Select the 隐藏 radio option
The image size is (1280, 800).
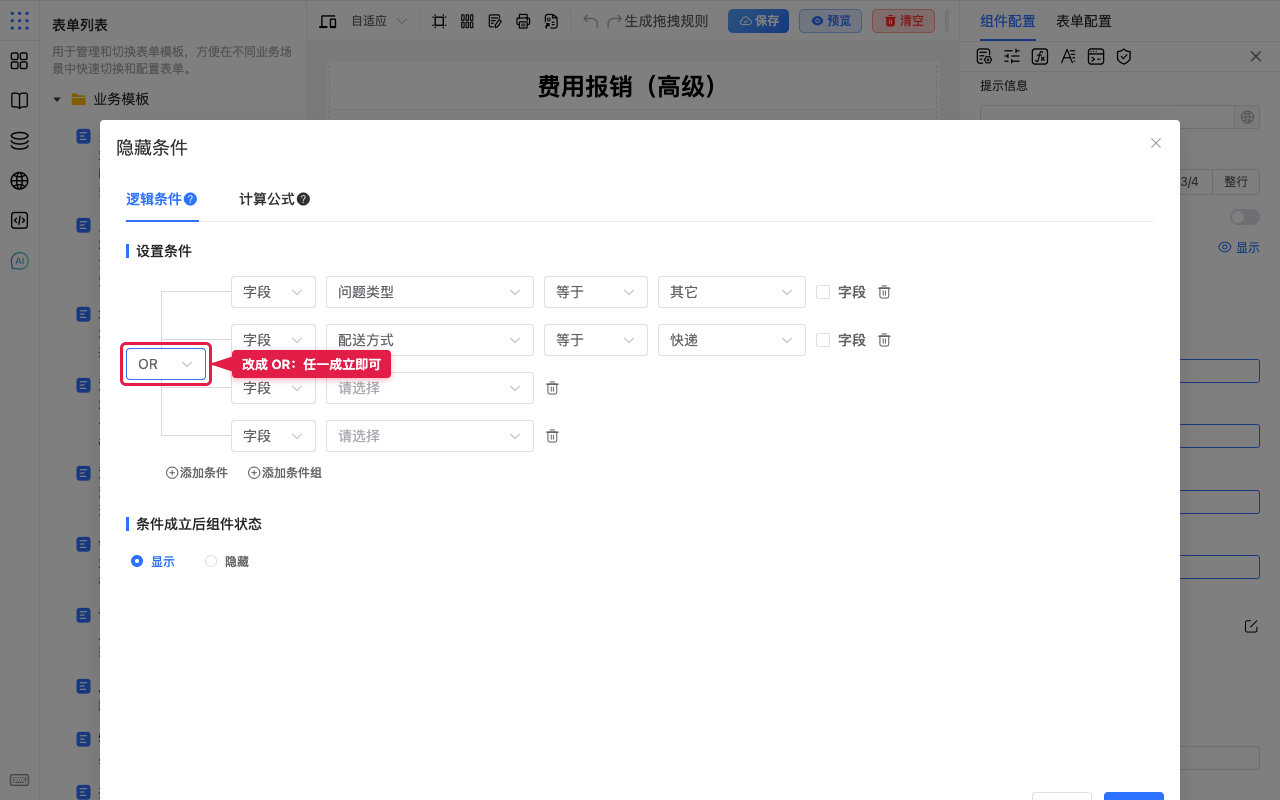pyautogui.click(x=211, y=562)
